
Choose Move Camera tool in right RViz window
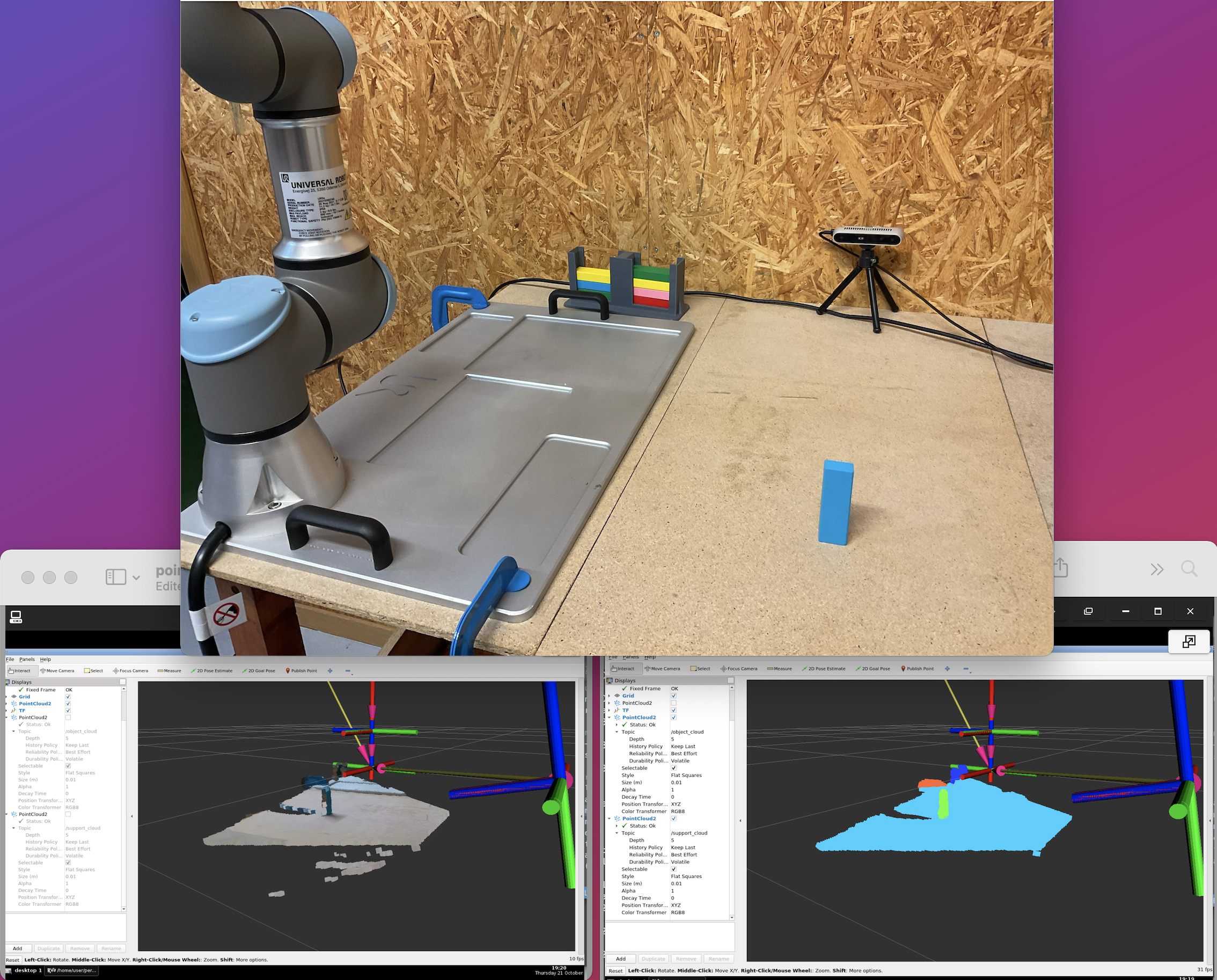[x=662, y=668]
